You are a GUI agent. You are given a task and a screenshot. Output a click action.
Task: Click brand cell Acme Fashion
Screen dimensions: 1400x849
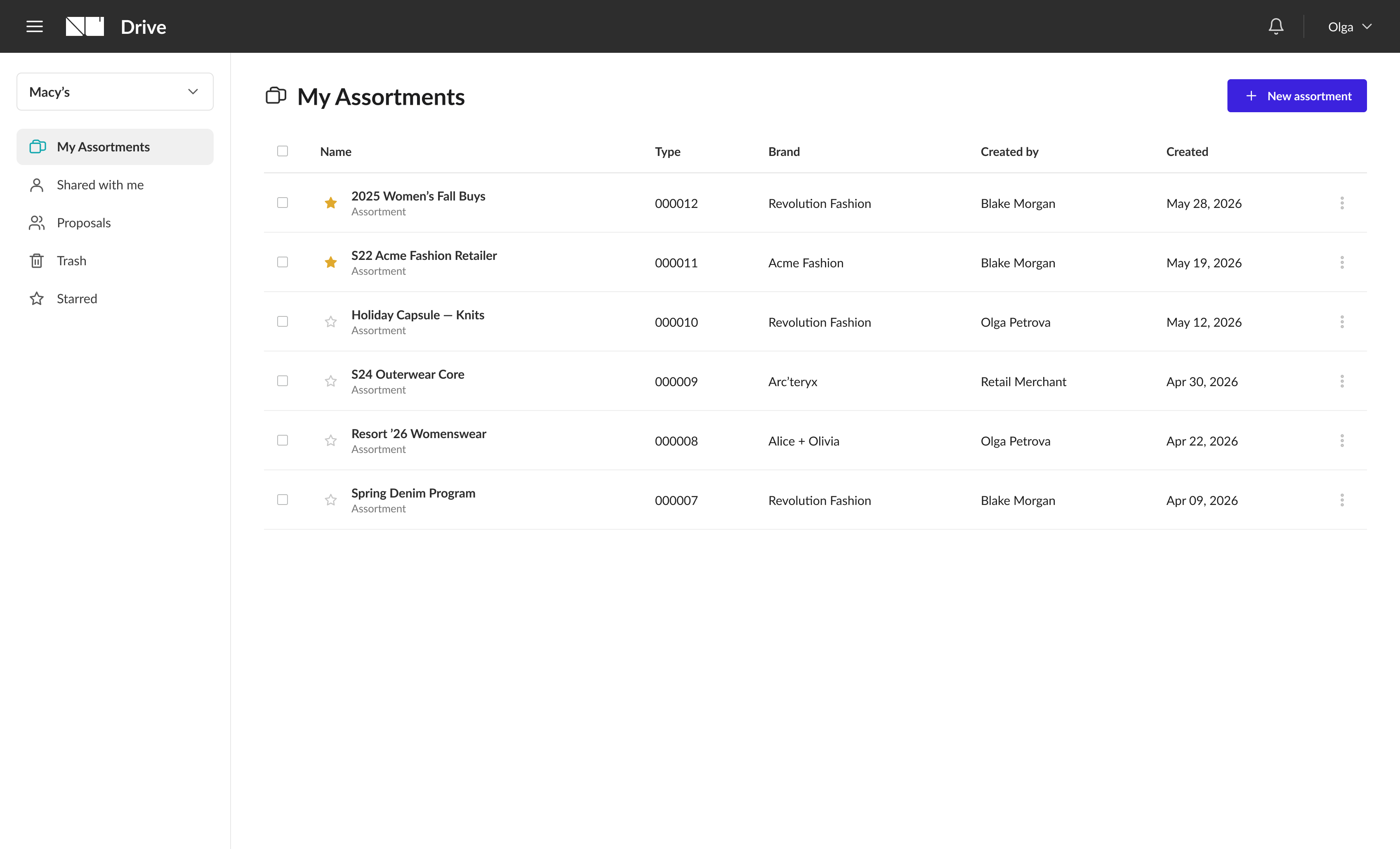(806, 263)
